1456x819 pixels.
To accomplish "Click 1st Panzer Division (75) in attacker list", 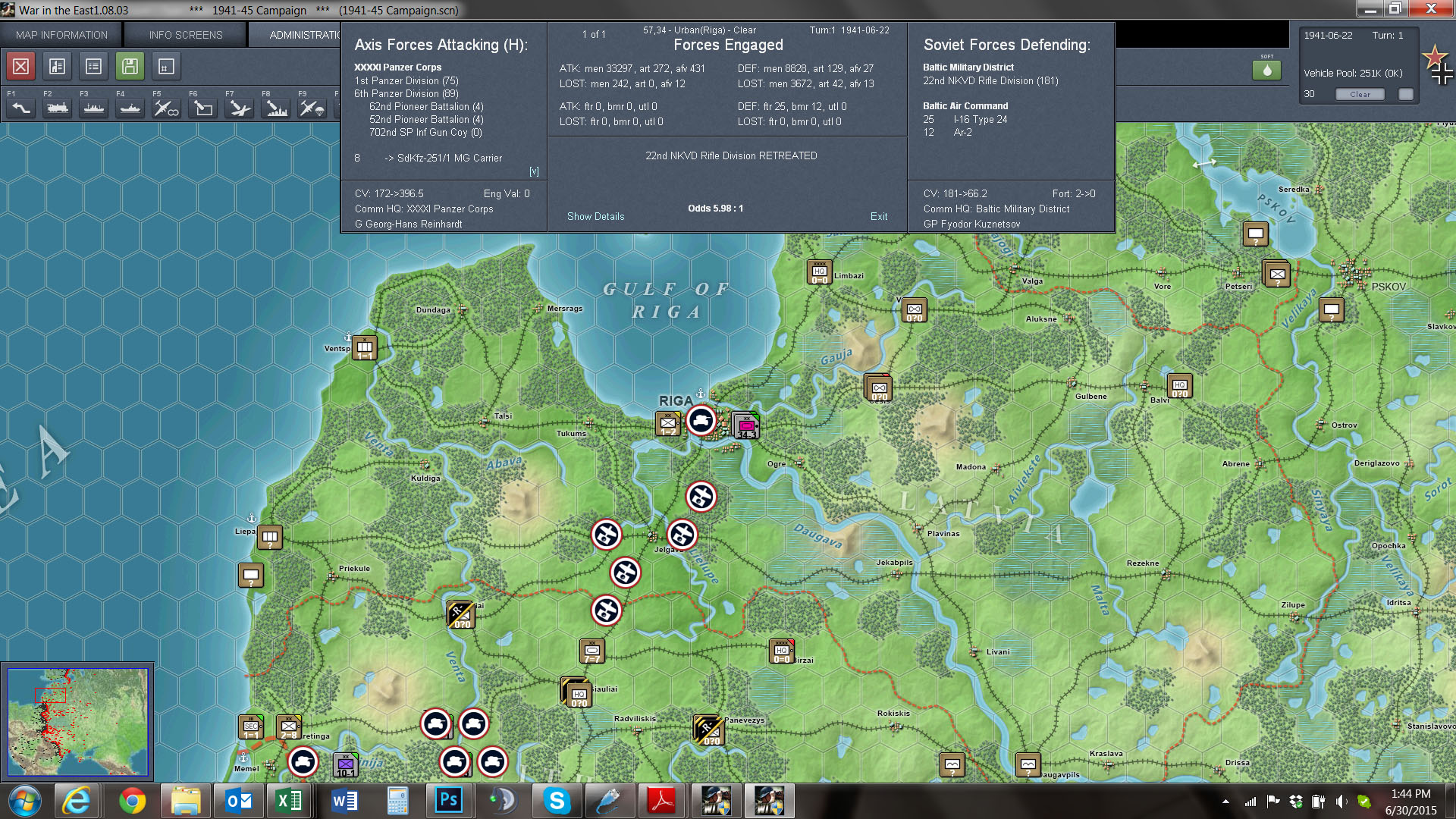I will [x=406, y=81].
